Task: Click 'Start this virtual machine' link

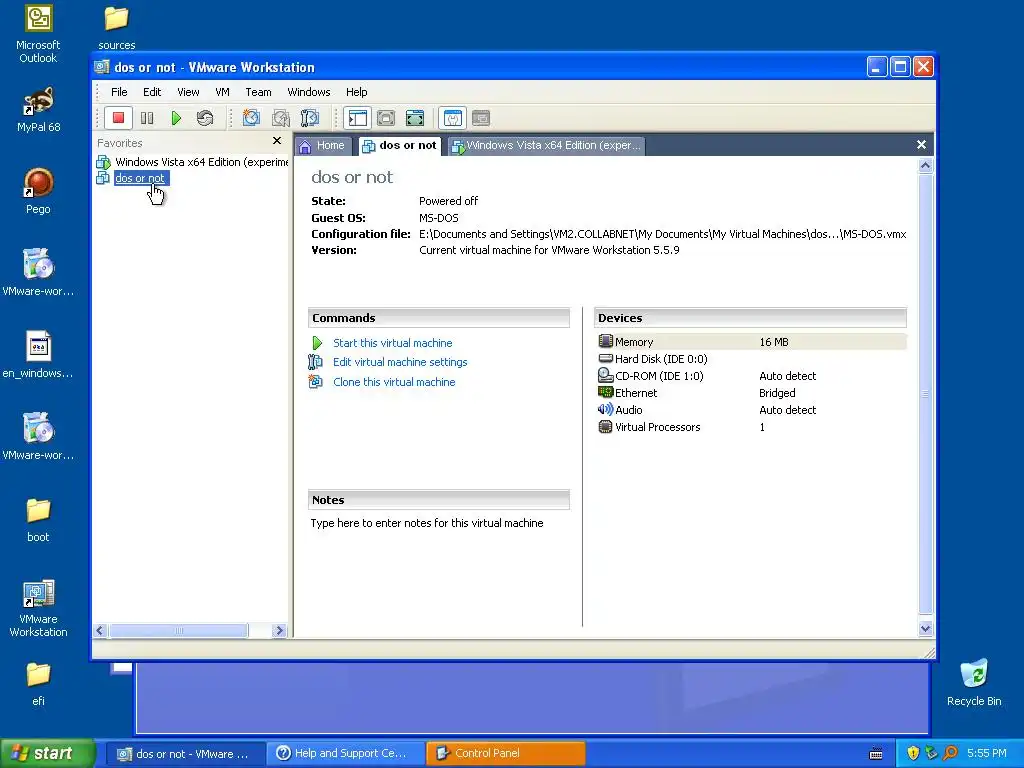Action: click(392, 343)
